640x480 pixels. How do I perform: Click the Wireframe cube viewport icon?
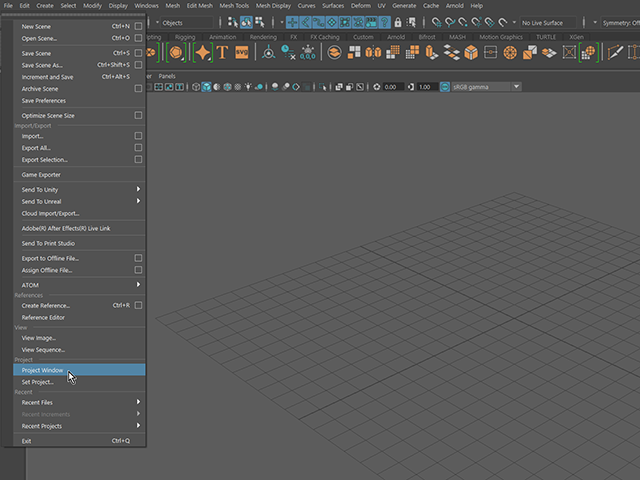click(196, 87)
